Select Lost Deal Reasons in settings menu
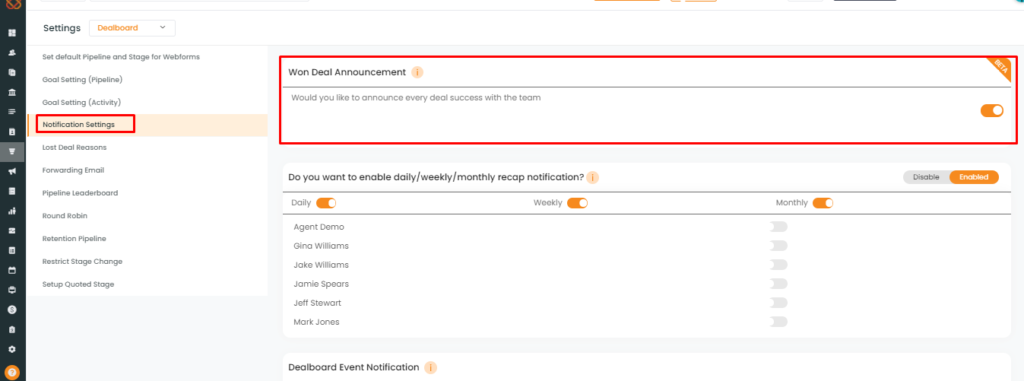The height and width of the screenshot is (381, 1024). coord(74,148)
